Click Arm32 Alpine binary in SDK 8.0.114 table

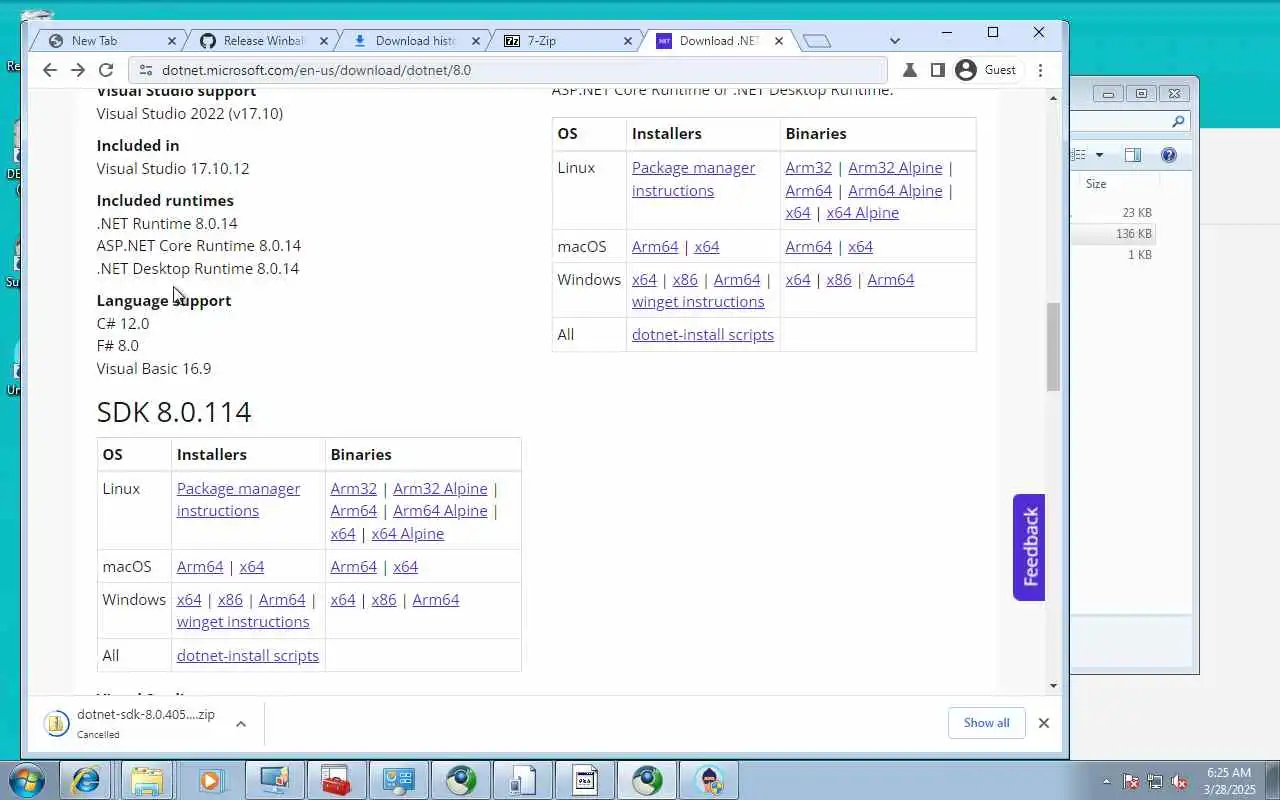click(440, 489)
